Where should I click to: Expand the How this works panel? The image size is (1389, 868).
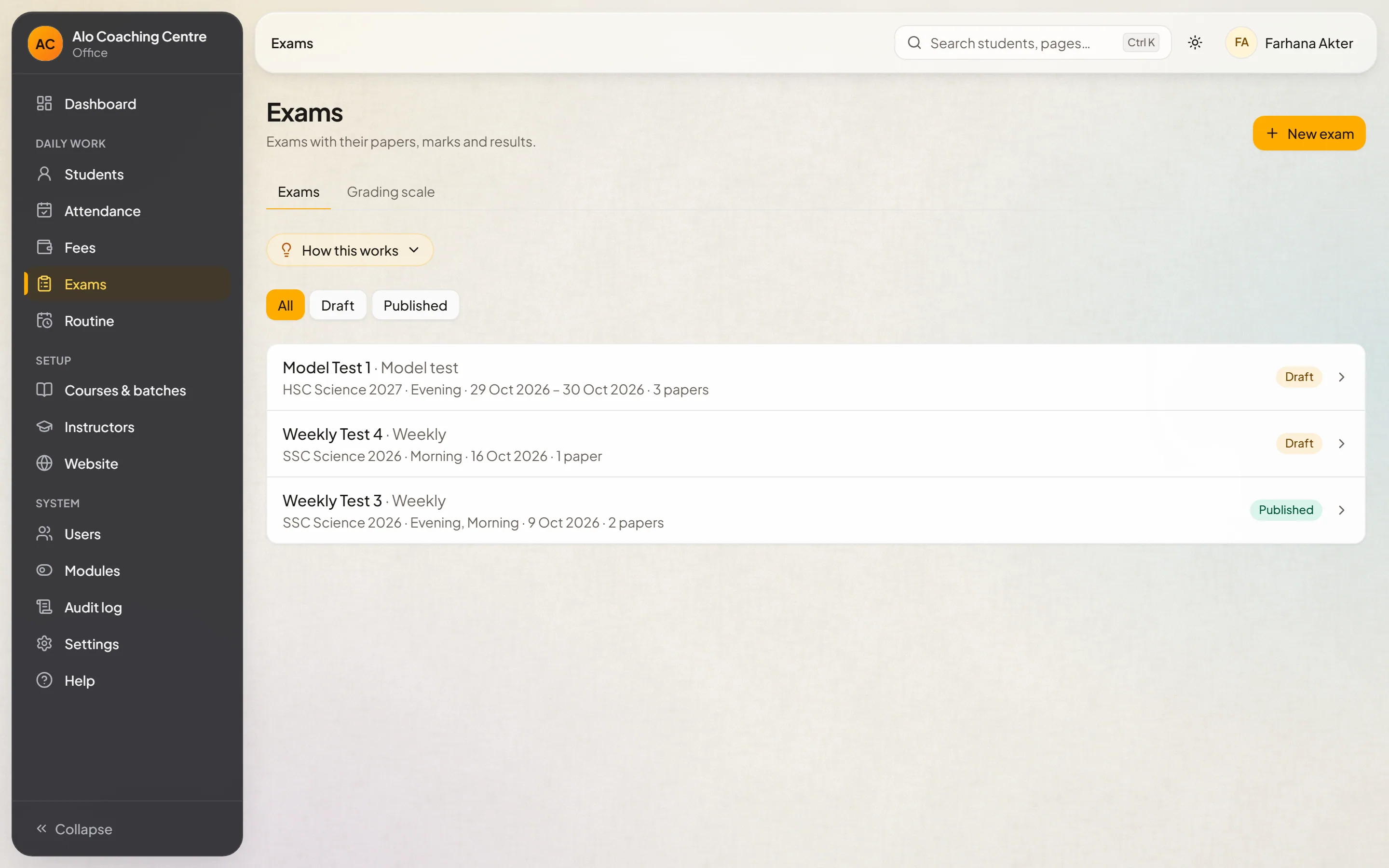click(x=350, y=250)
